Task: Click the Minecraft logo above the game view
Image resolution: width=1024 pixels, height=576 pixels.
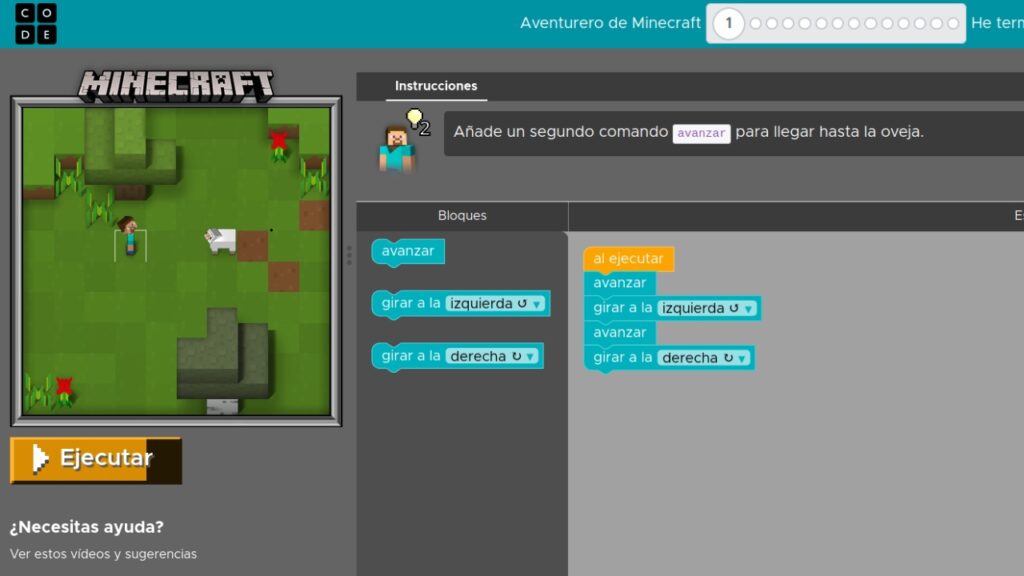Action: click(x=176, y=84)
